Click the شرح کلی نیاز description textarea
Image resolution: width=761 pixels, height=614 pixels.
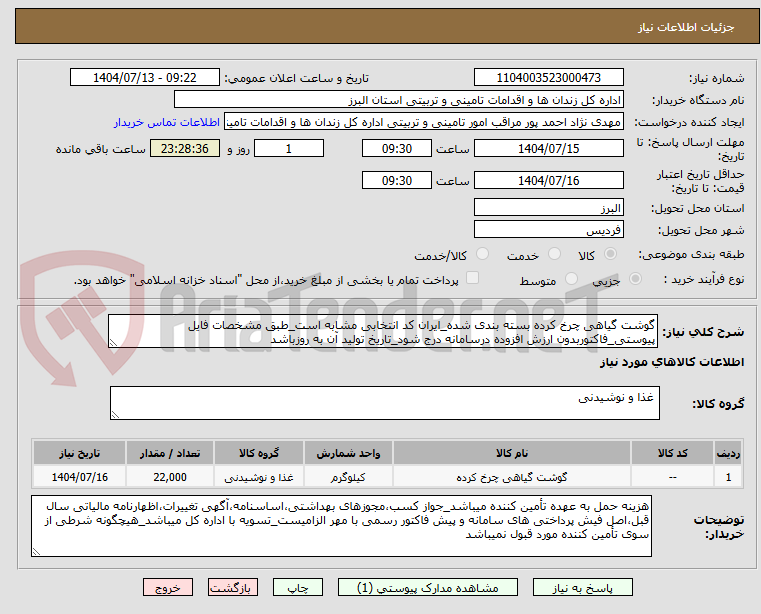coord(385,332)
